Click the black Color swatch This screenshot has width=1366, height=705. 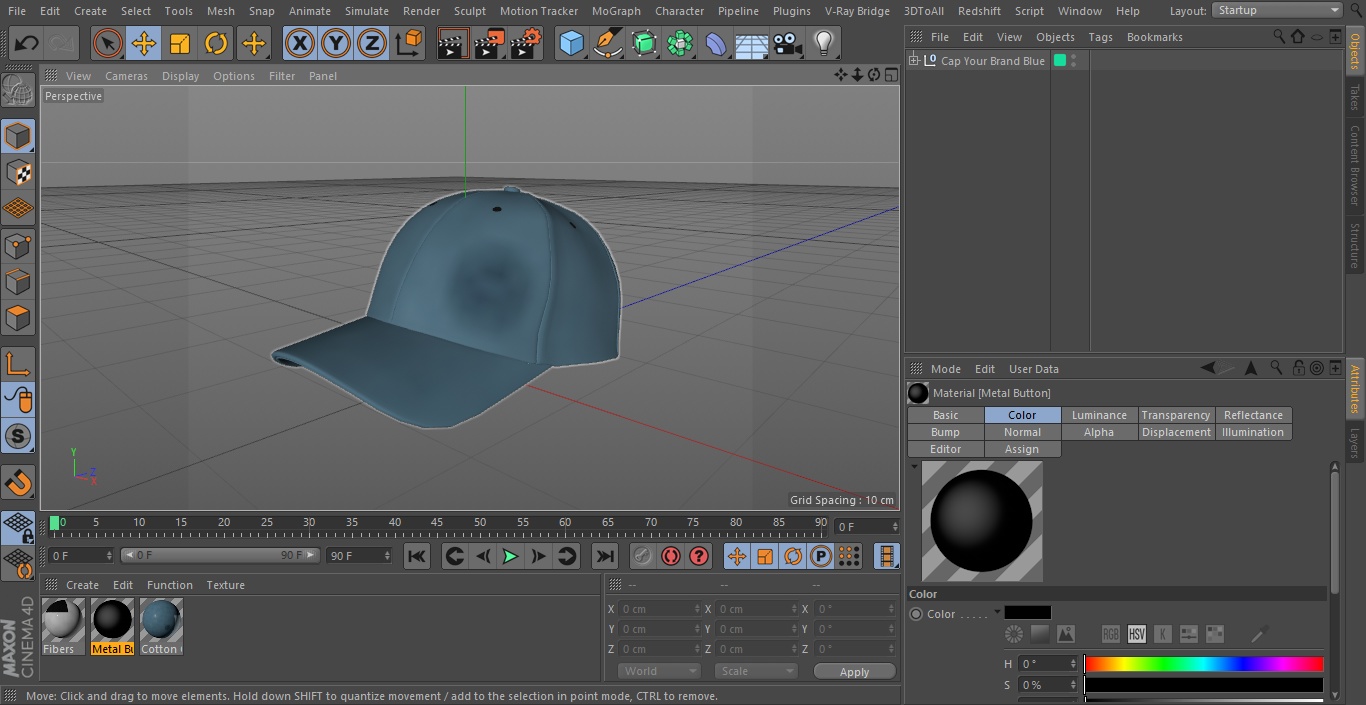coord(1027,613)
